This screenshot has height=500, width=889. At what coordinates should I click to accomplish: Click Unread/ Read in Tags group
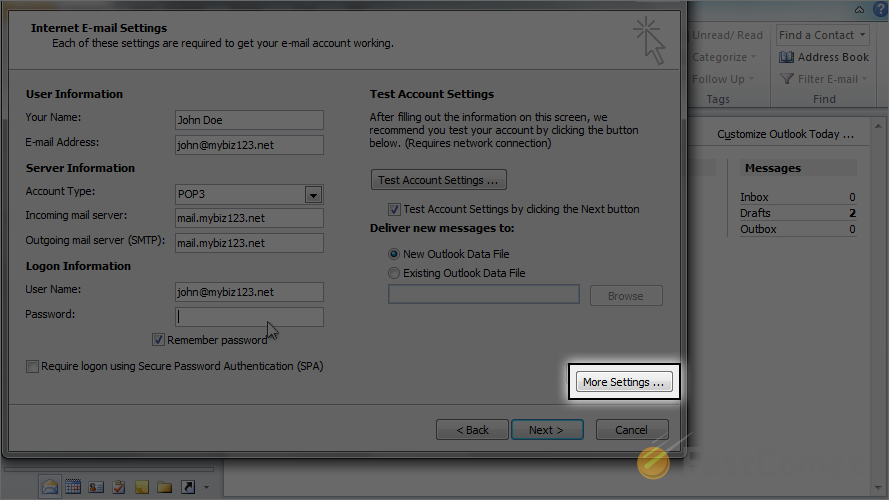pos(727,35)
